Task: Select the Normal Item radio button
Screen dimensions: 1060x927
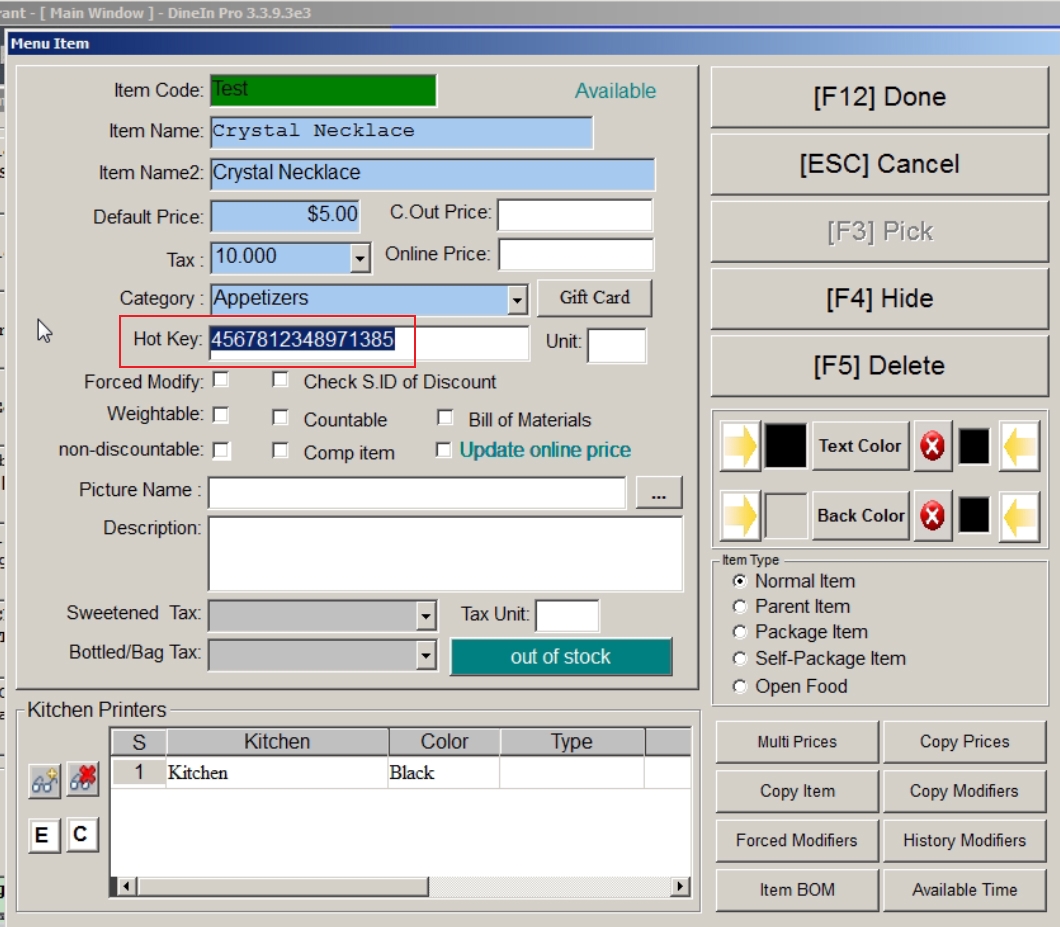Action: click(740, 581)
